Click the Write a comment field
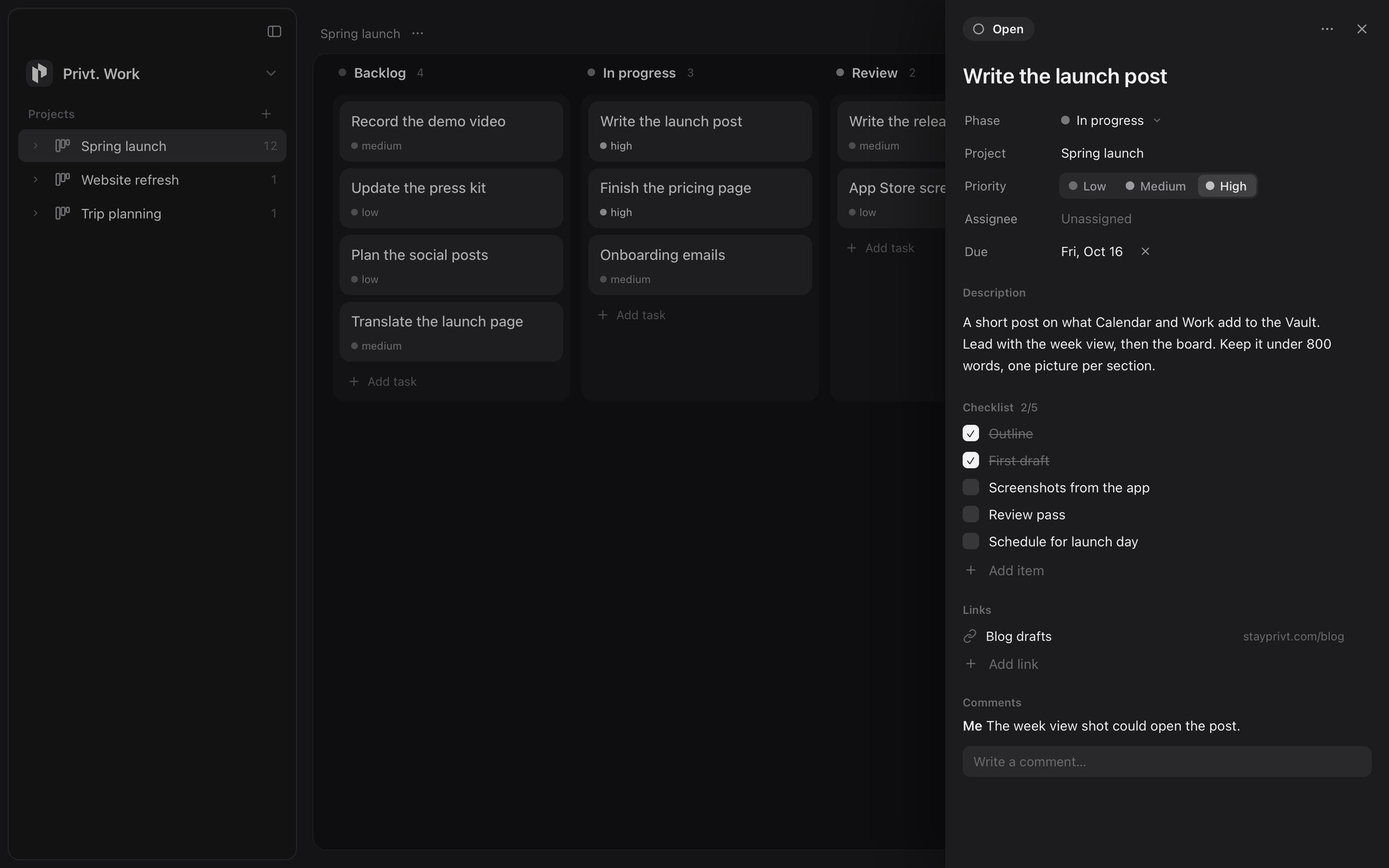Image resolution: width=1389 pixels, height=868 pixels. 1167,762
